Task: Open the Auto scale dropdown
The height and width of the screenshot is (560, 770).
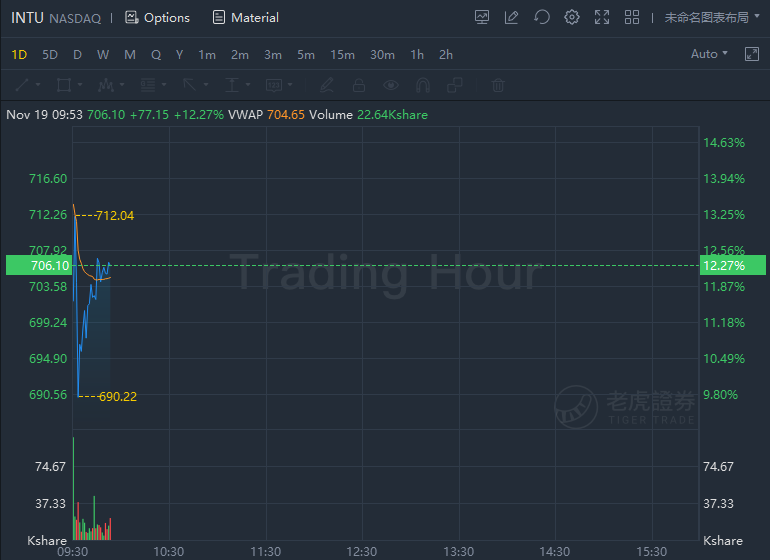Action: [x=709, y=54]
